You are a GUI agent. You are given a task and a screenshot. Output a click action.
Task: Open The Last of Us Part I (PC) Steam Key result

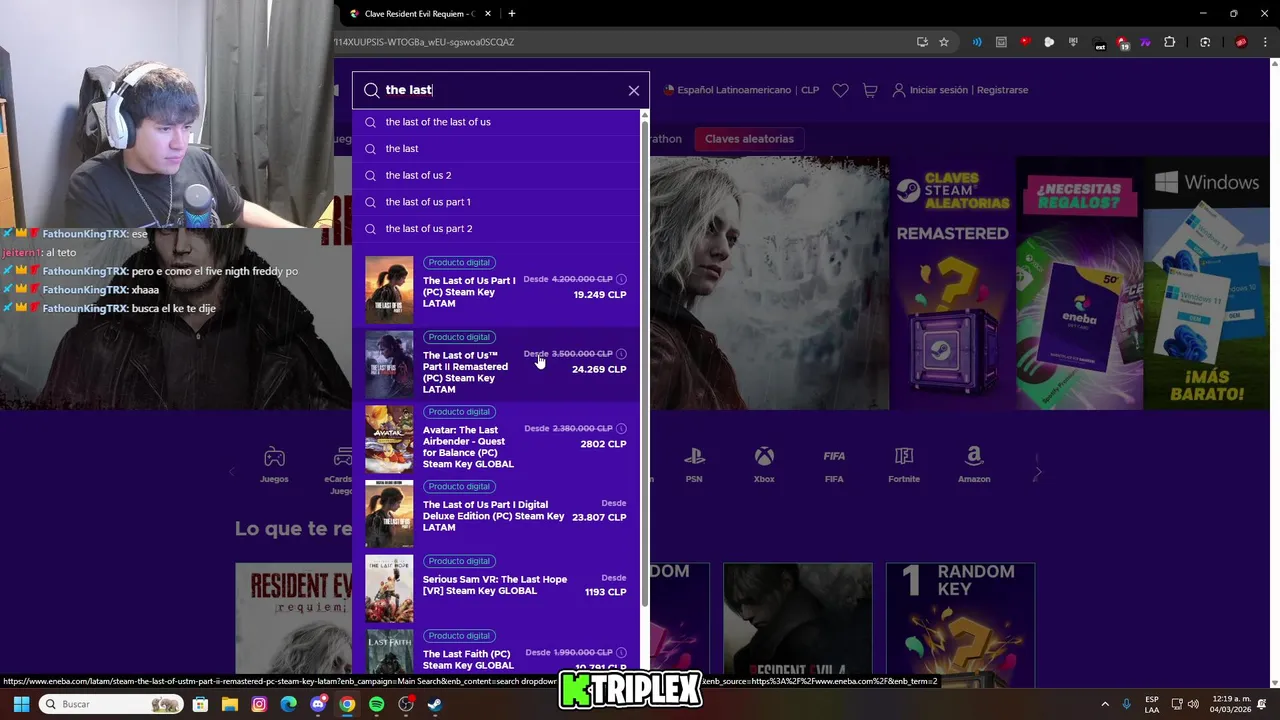[496, 289]
